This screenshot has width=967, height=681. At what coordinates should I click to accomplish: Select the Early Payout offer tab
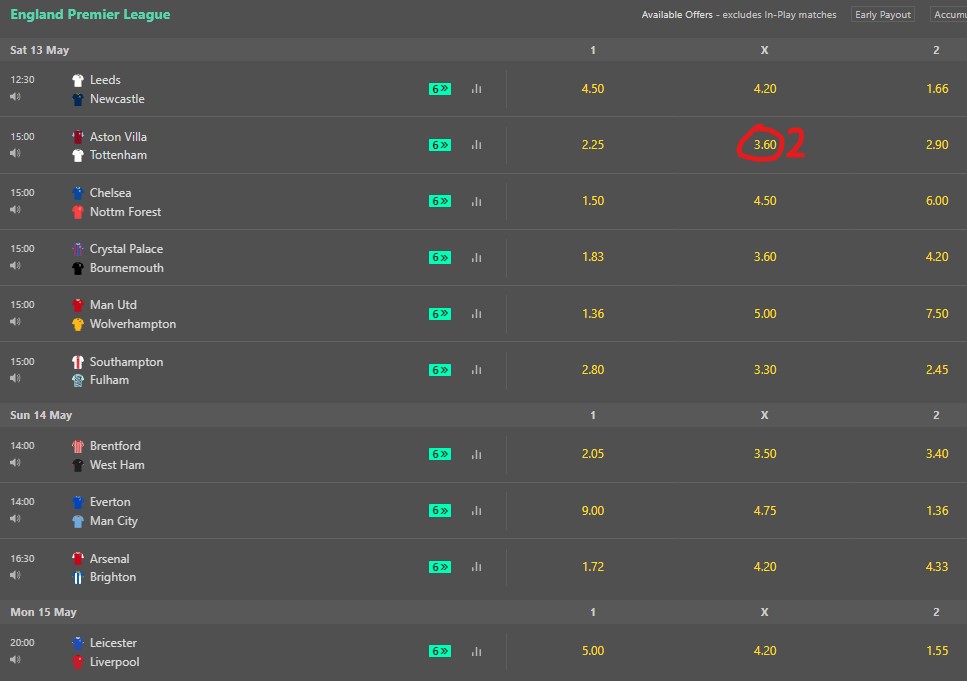(x=883, y=14)
